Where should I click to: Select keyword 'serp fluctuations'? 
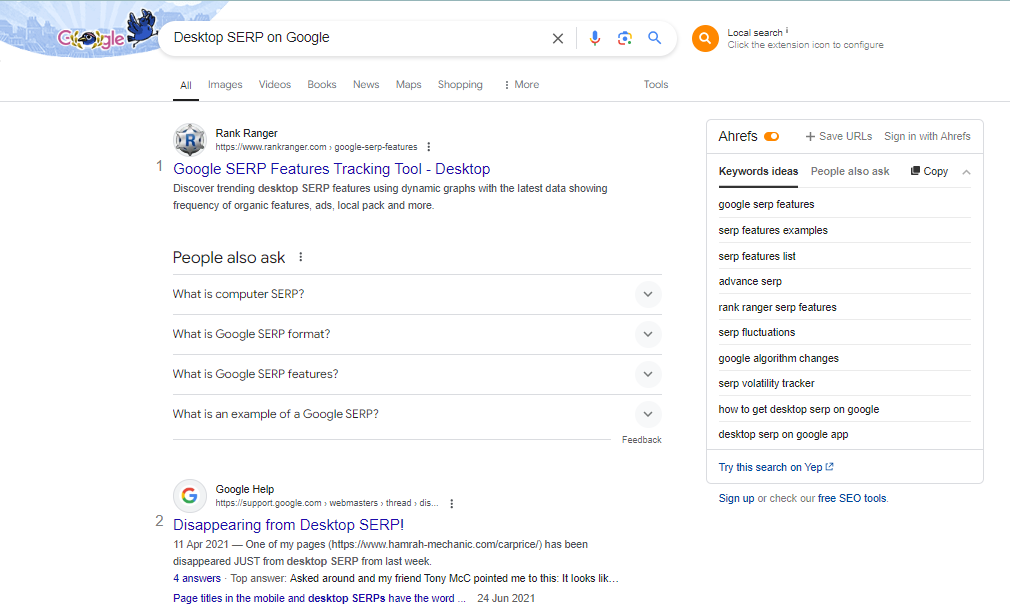point(757,332)
